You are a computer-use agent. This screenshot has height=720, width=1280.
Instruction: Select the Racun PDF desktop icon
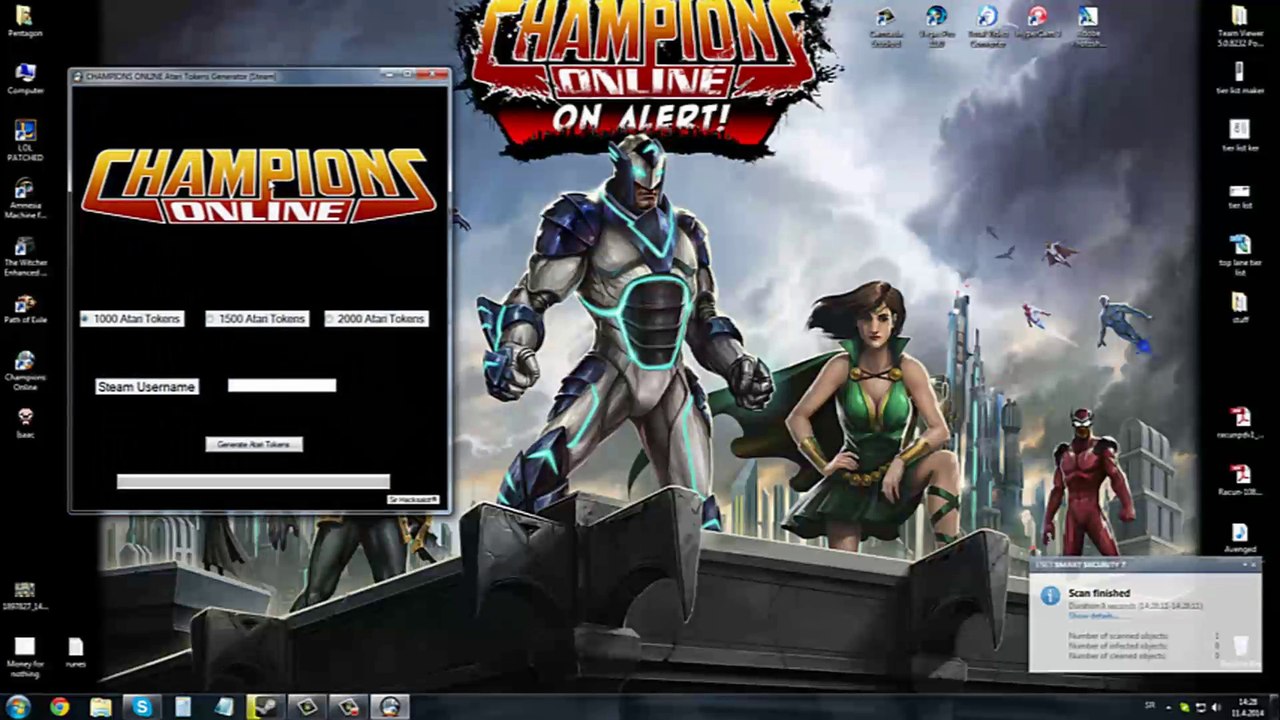[1240, 480]
